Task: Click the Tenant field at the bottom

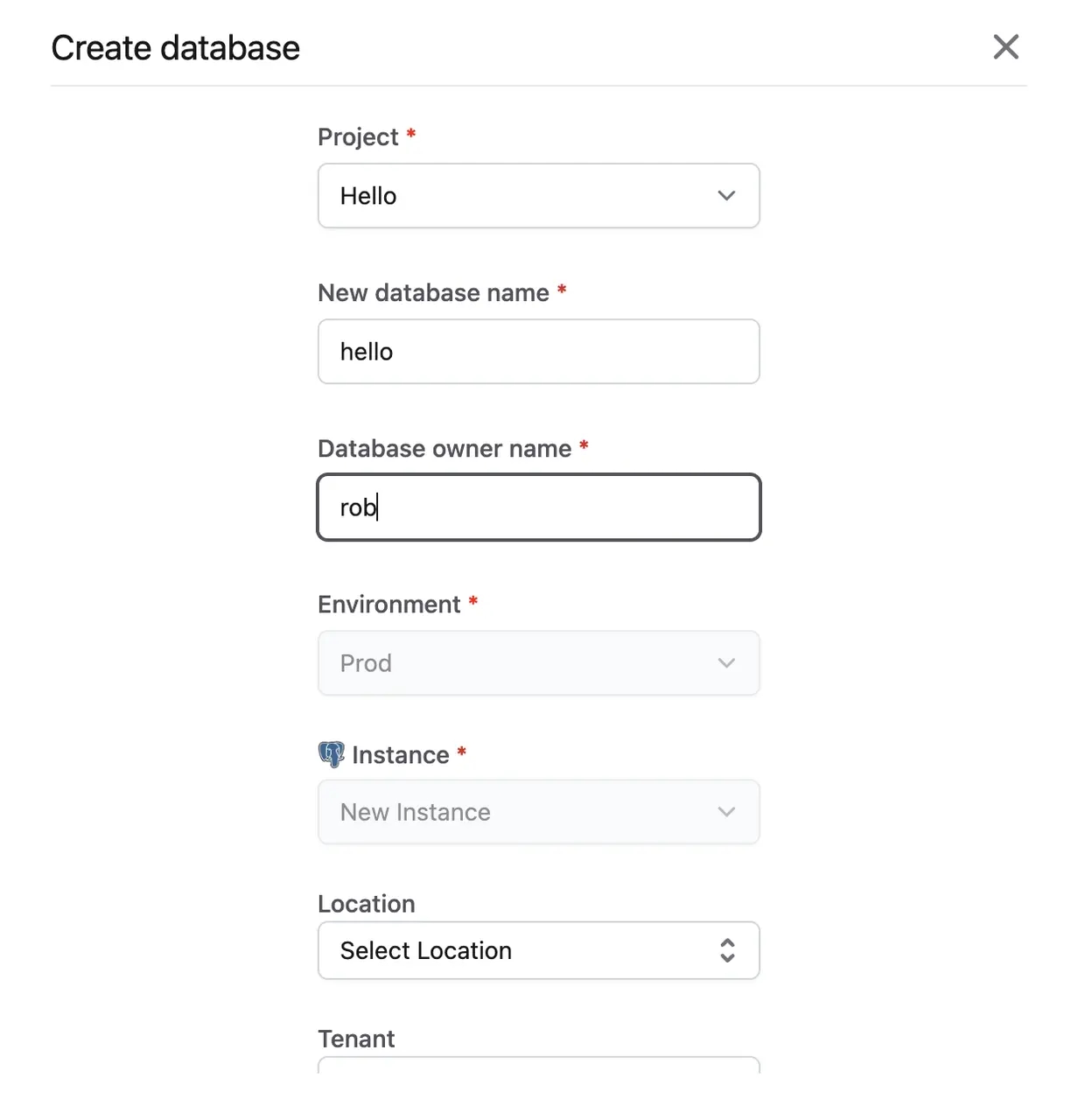Action: tap(539, 1065)
